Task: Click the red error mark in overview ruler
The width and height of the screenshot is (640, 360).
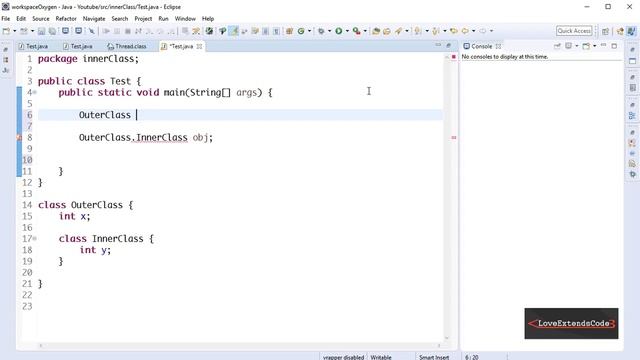Action: tap(453, 138)
